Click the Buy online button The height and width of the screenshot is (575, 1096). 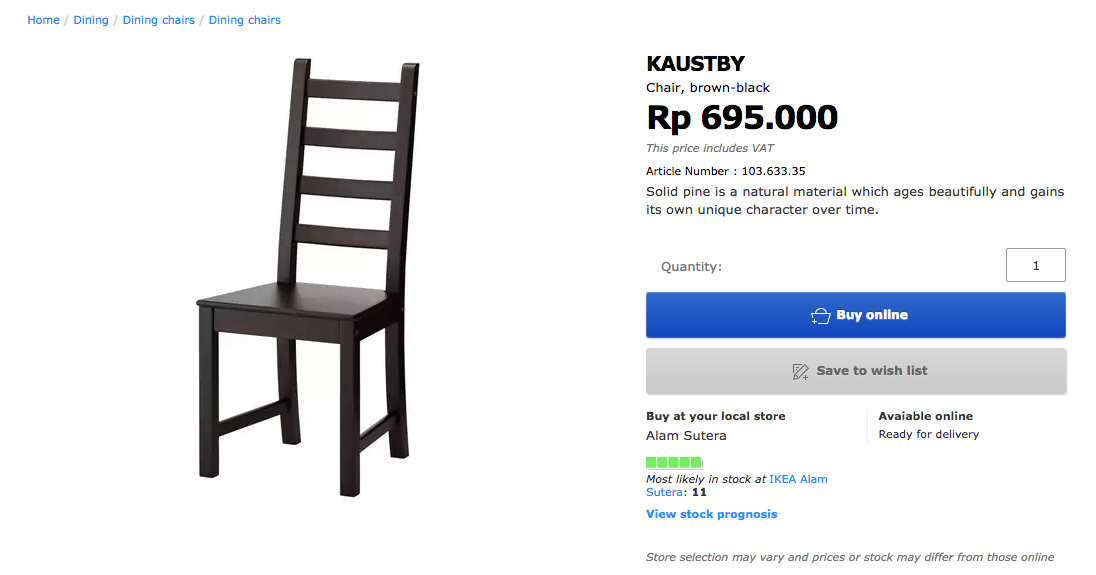coord(856,315)
